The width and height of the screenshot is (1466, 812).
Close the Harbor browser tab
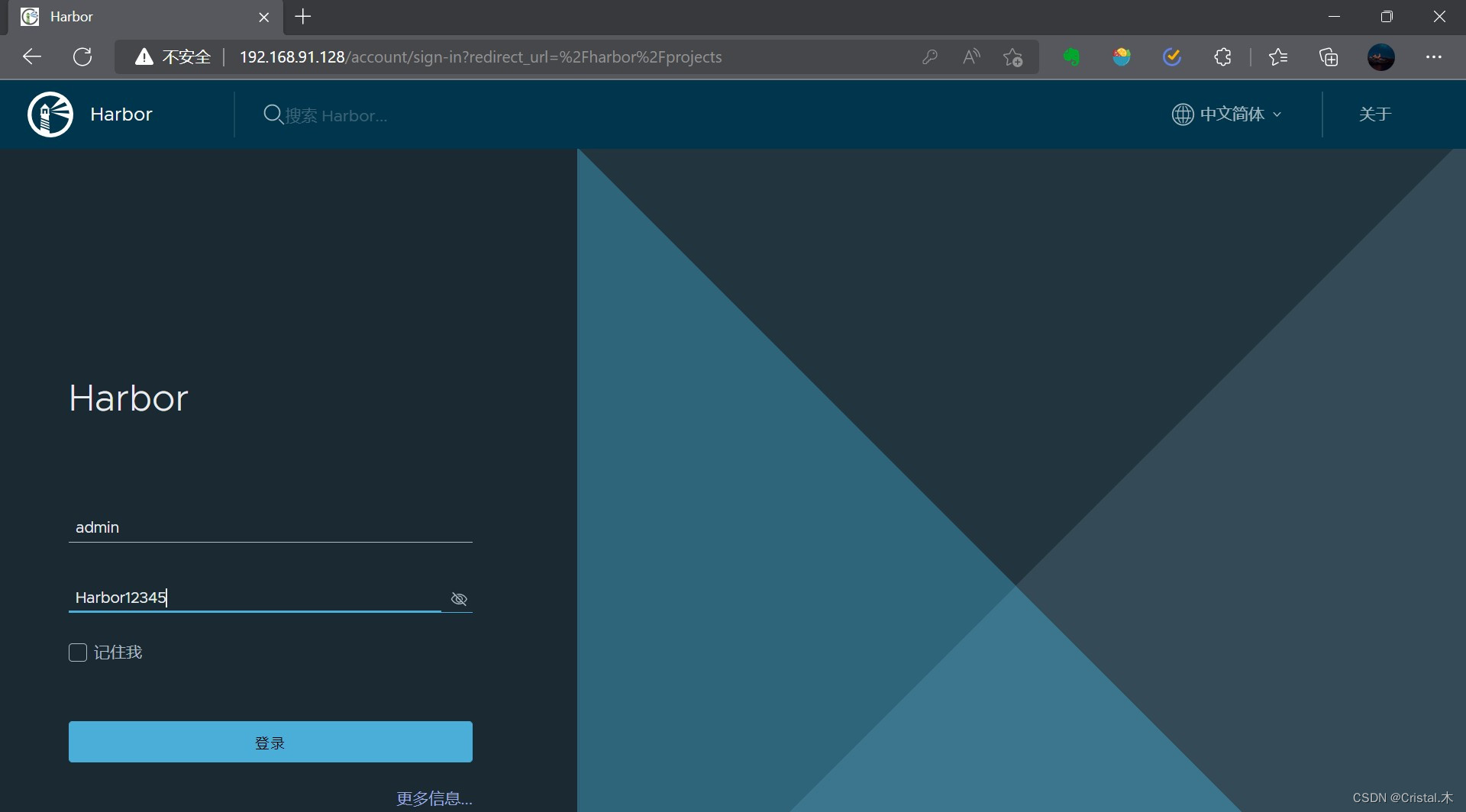coord(264,17)
